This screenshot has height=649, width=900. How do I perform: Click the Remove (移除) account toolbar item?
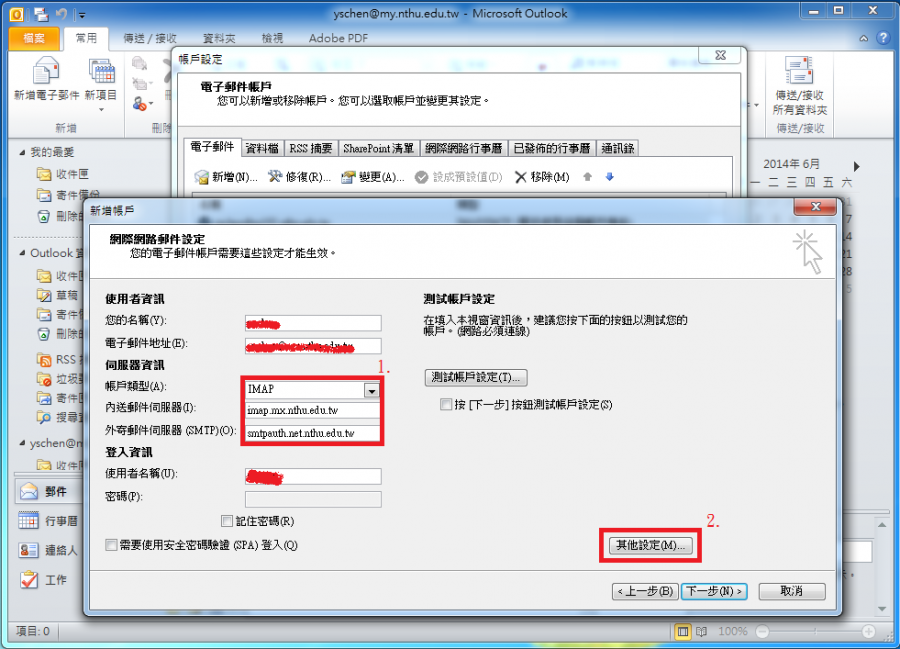coord(541,177)
